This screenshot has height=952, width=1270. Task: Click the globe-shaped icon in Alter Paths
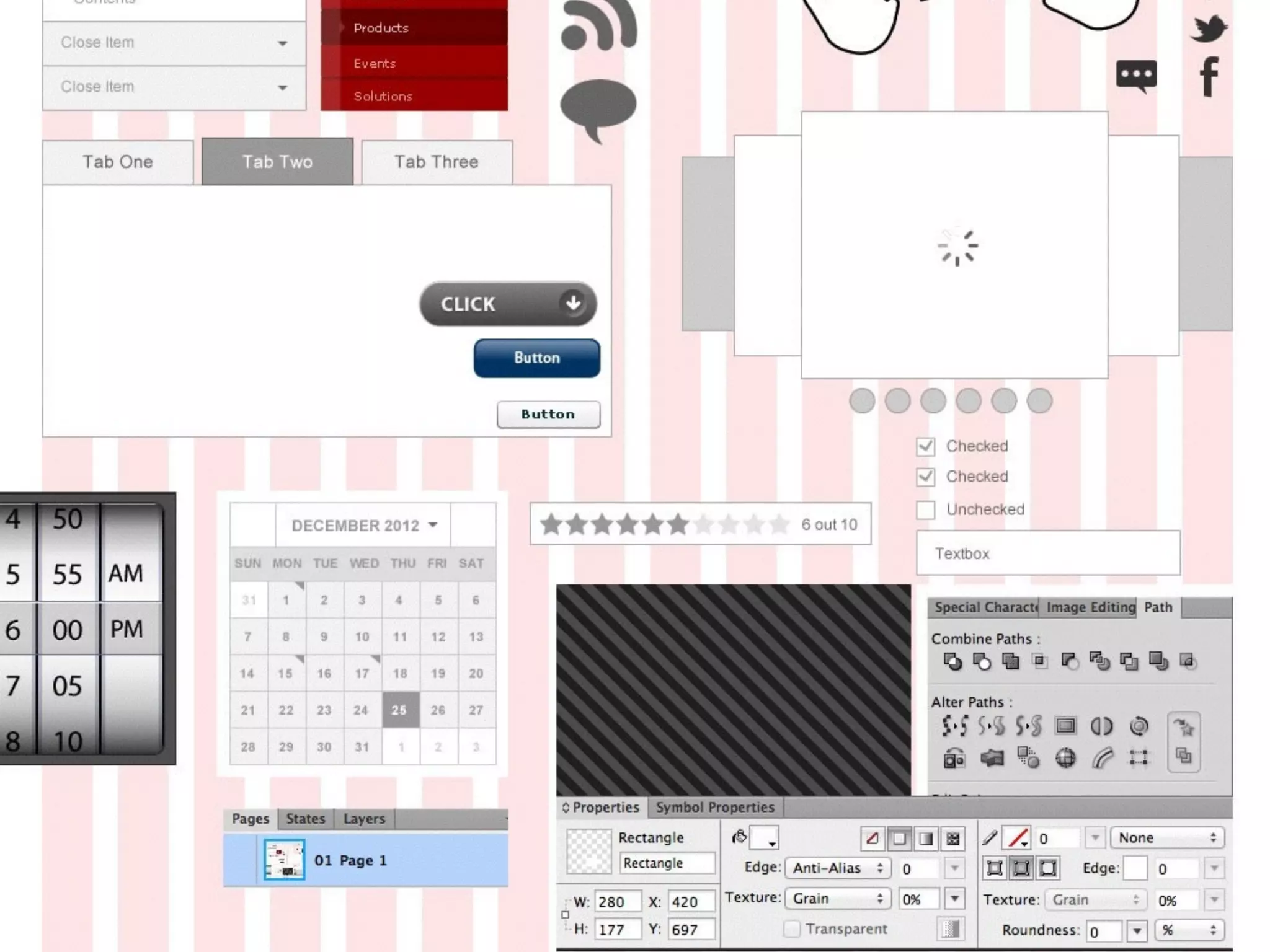pyautogui.click(x=1065, y=758)
